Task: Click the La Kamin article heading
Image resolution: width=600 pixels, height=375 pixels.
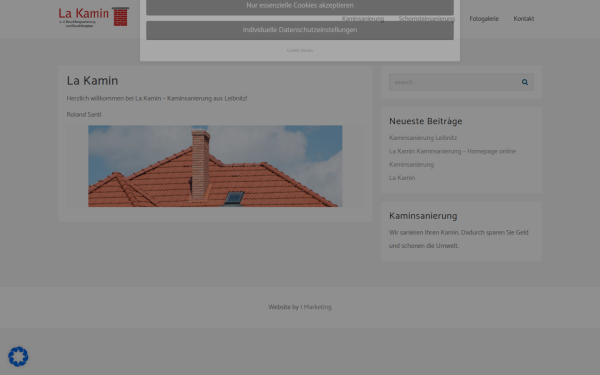Action: tap(92, 81)
